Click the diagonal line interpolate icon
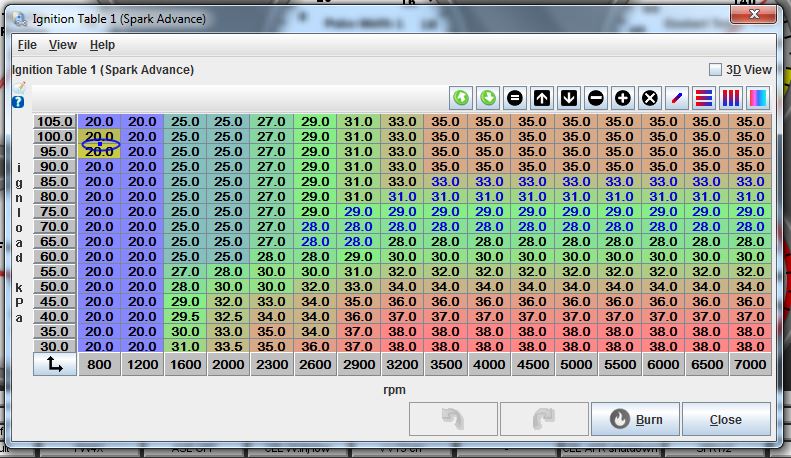The image size is (791, 458). point(677,98)
